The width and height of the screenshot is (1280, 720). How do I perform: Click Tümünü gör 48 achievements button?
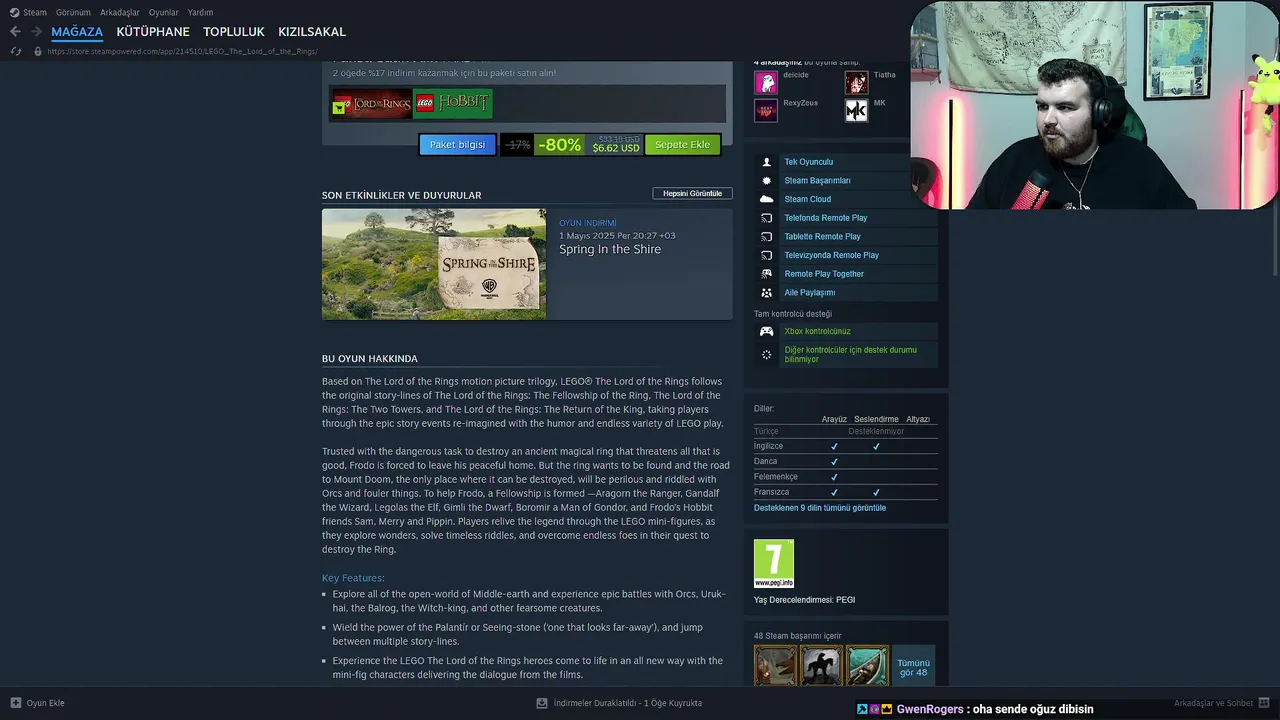click(x=913, y=667)
